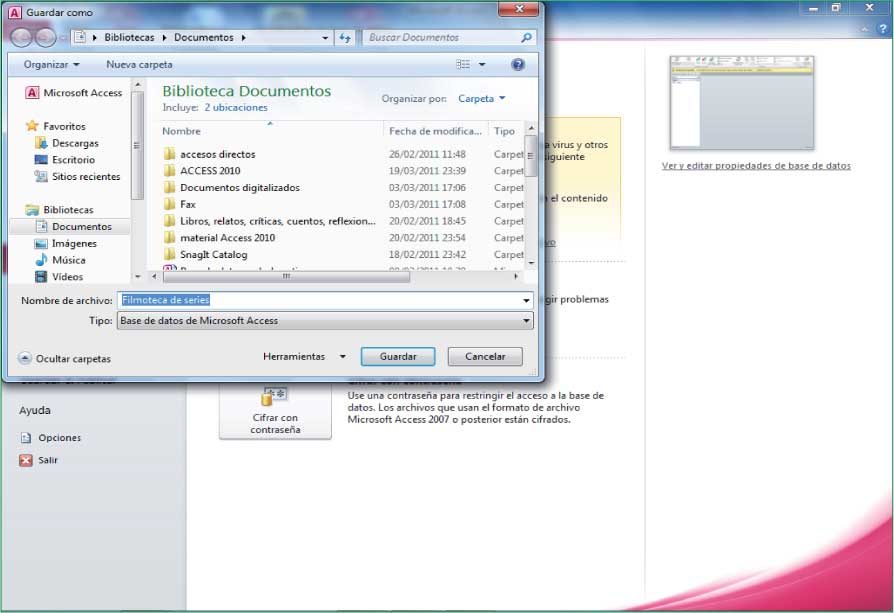Open Ver y editar propiedades de base de datos
Screen dimensions: 894x613
click(756, 165)
